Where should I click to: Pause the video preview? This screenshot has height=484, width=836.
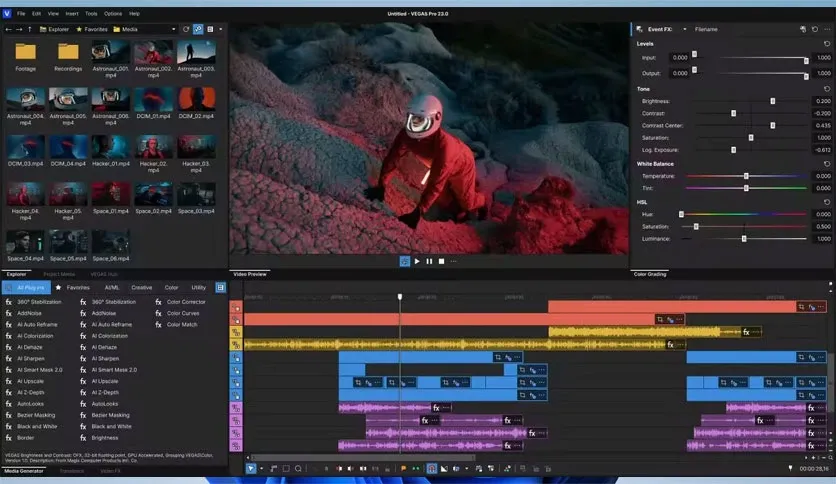coord(429,261)
